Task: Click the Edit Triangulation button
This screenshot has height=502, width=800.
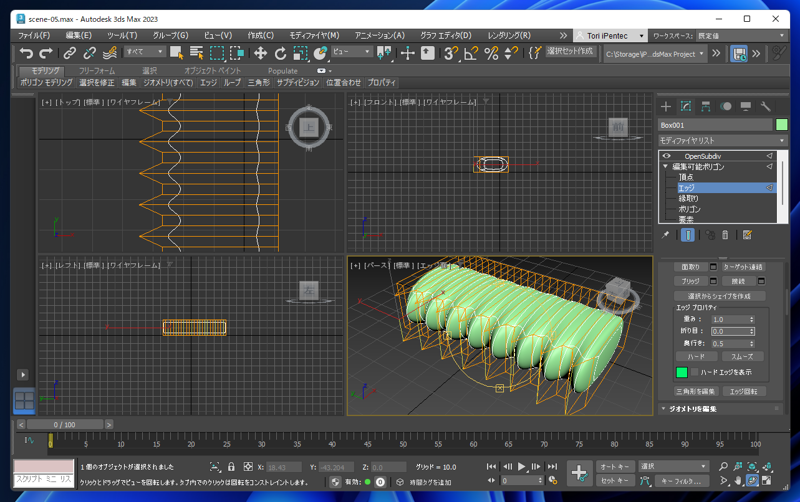Action: (696, 391)
